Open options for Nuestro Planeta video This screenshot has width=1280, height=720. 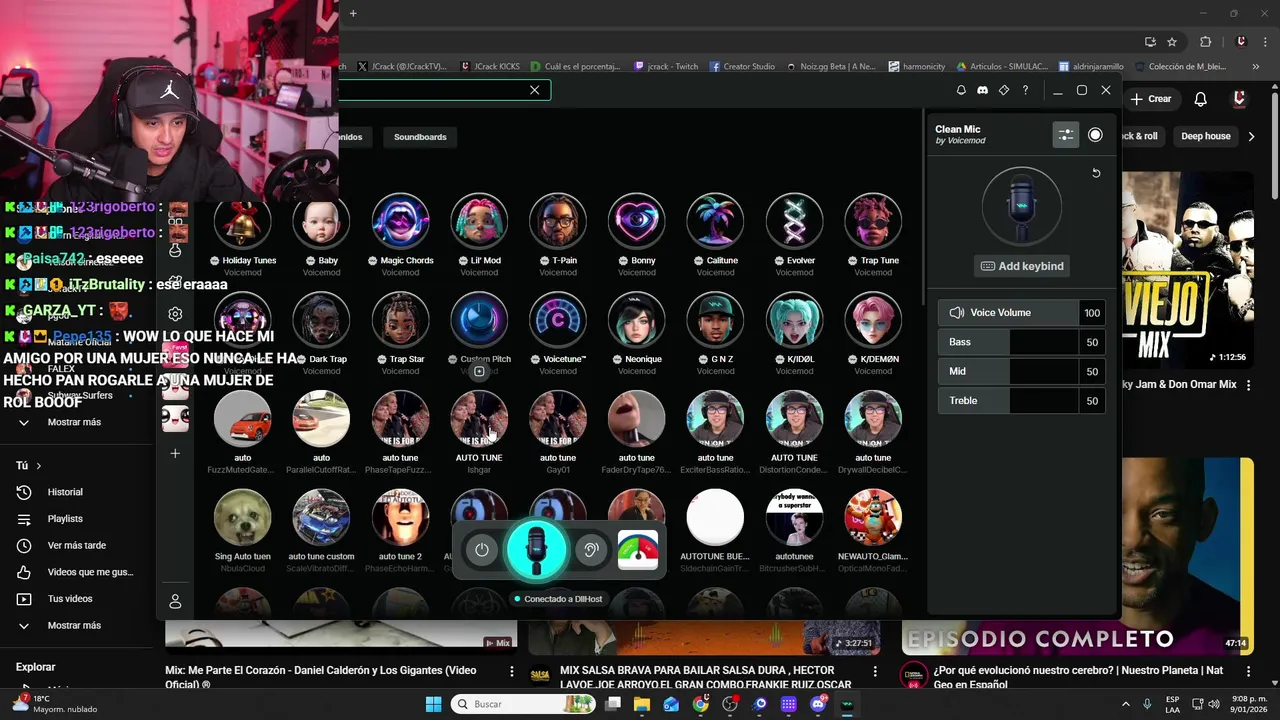1248,672
